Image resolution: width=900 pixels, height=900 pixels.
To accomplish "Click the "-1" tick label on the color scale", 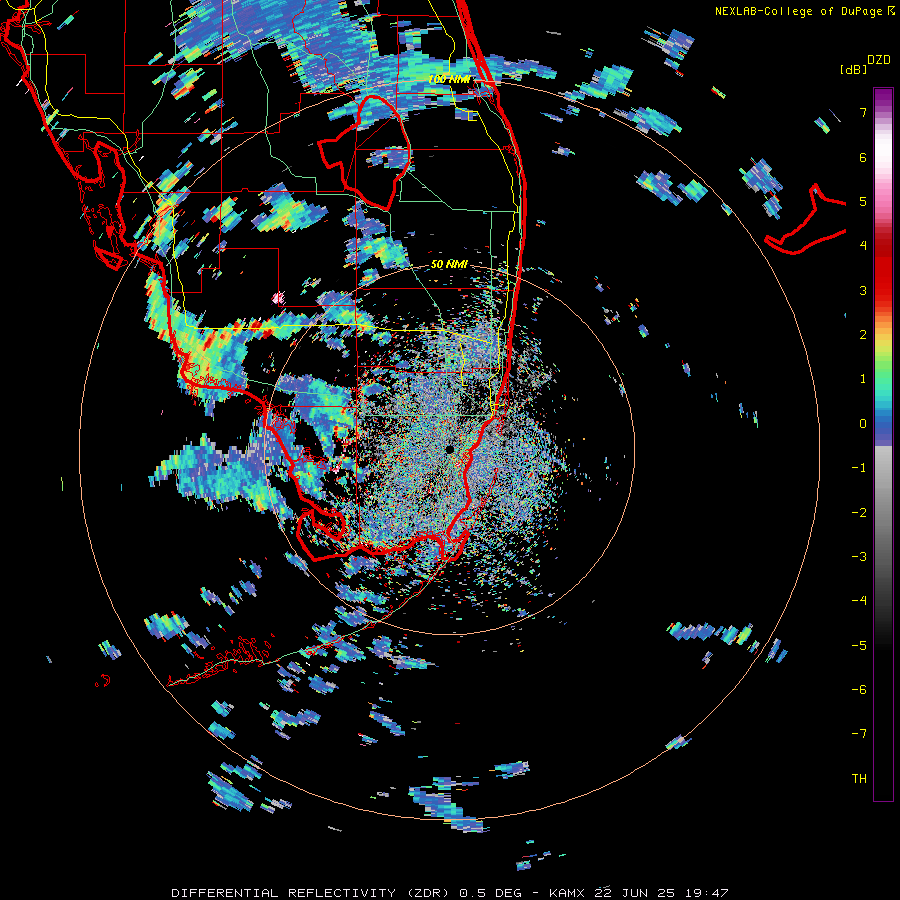I will pyautogui.click(x=859, y=468).
